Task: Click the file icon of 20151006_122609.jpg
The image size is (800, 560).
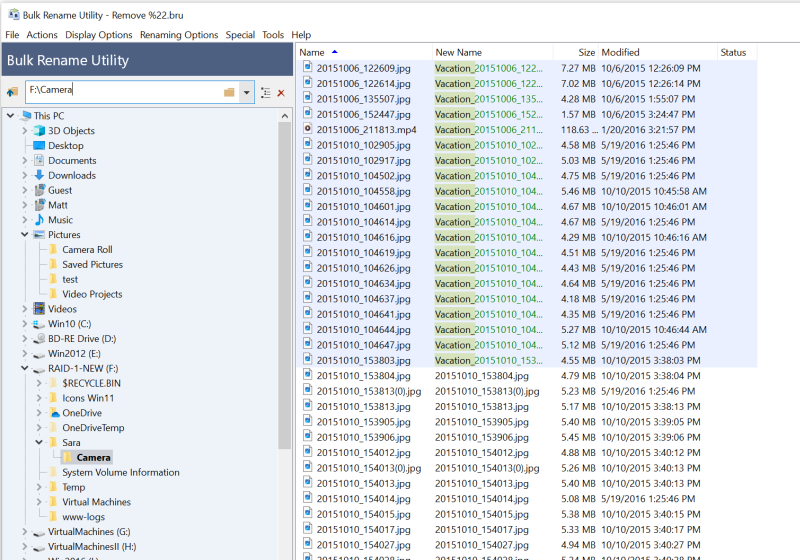Action: (308, 67)
